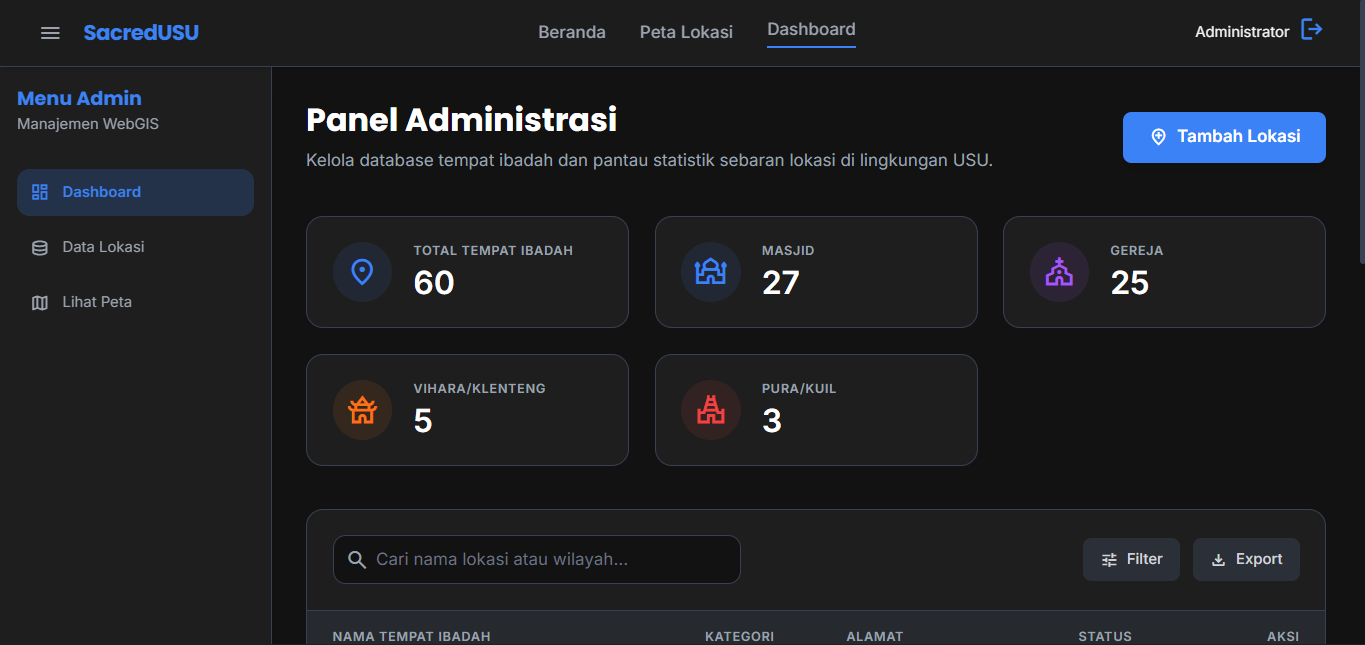Viewport: 1365px width, 645px height.
Task: Click the Alamat column header
Action: tap(874, 636)
